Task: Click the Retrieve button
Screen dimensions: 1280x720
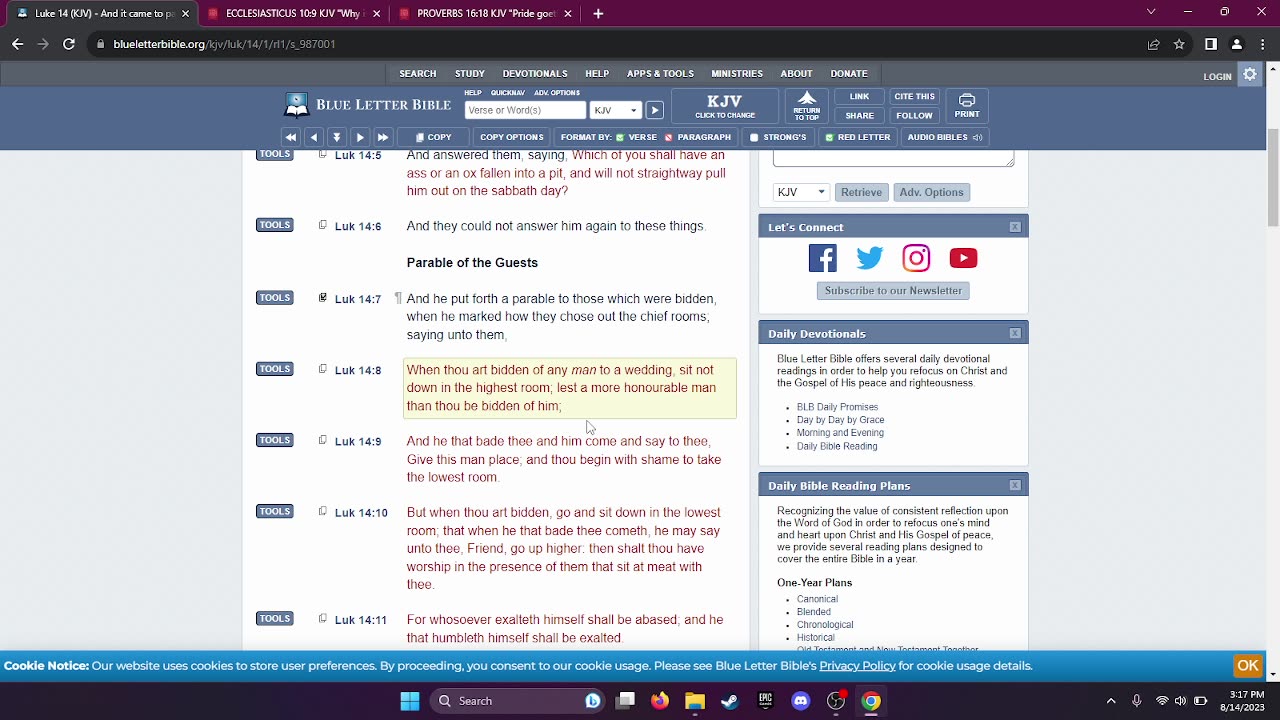Action: 861,192
